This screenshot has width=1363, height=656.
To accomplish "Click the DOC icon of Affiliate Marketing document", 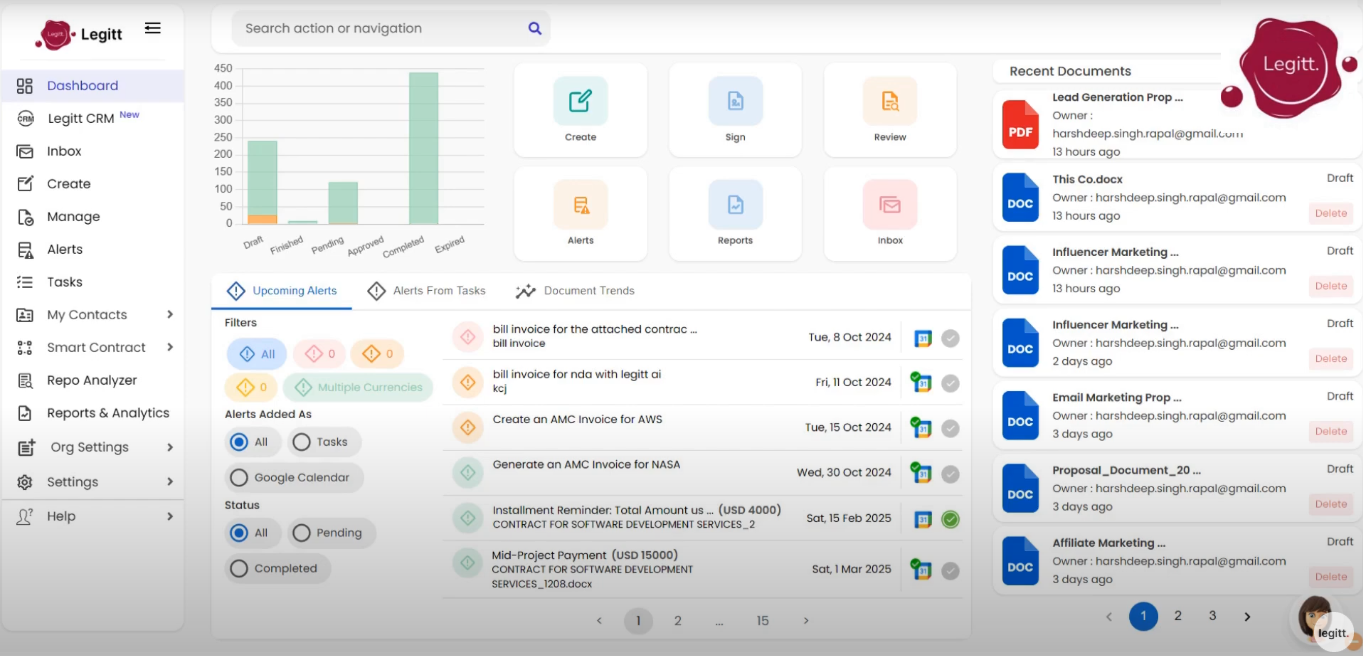I will [x=1021, y=561].
